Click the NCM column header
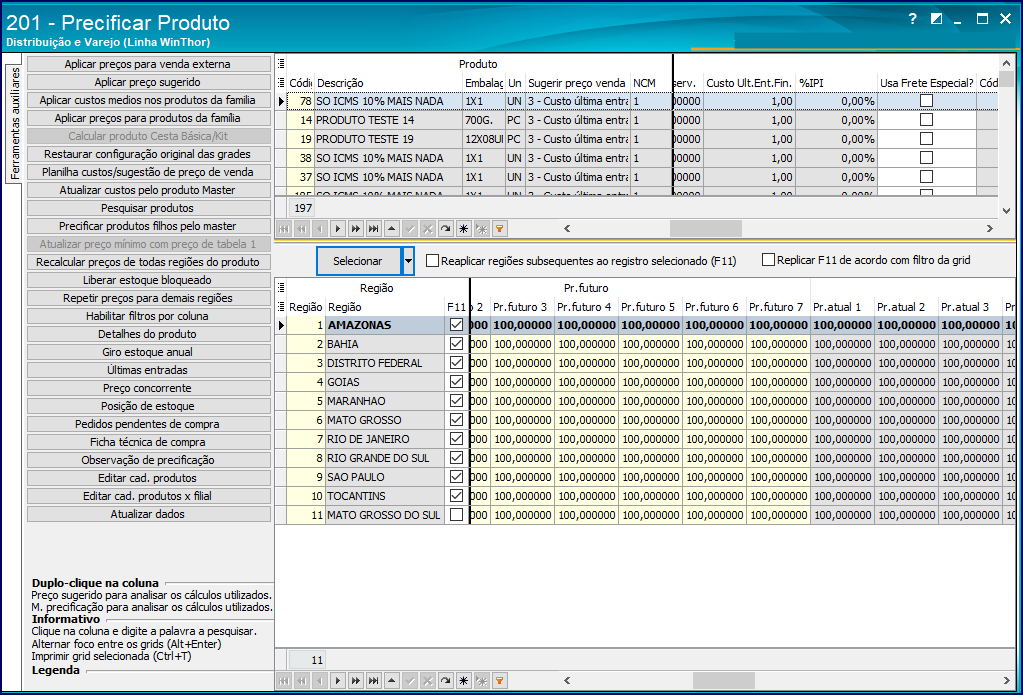Screen dimensions: 1023x695 (x=651, y=83)
